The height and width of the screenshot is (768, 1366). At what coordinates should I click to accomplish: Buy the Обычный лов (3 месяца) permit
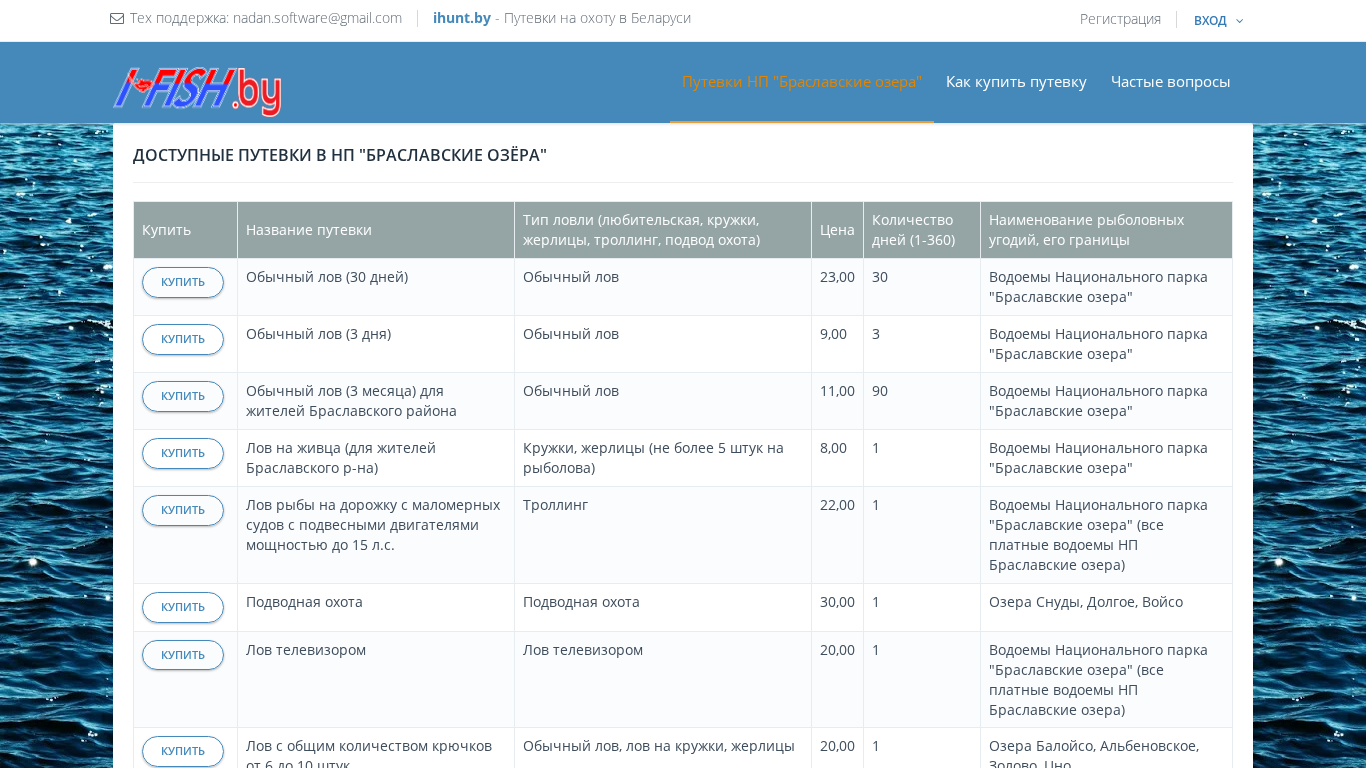(x=183, y=396)
